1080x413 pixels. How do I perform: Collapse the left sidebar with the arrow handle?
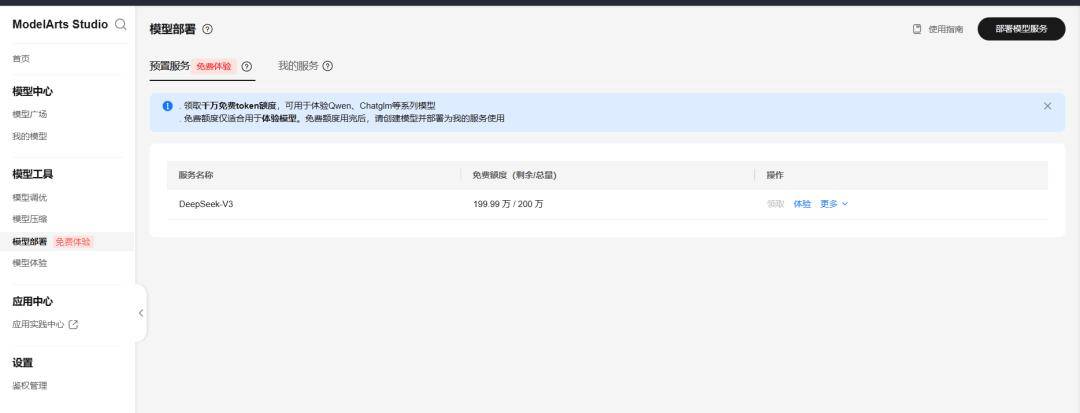[141, 313]
